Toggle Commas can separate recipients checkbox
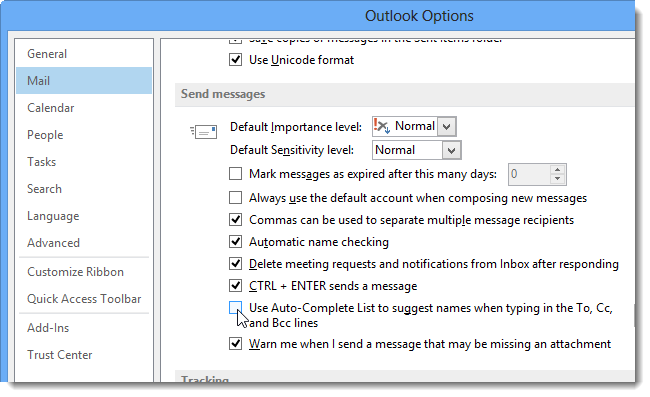Screen dimensions: 650x397 coord(235,220)
